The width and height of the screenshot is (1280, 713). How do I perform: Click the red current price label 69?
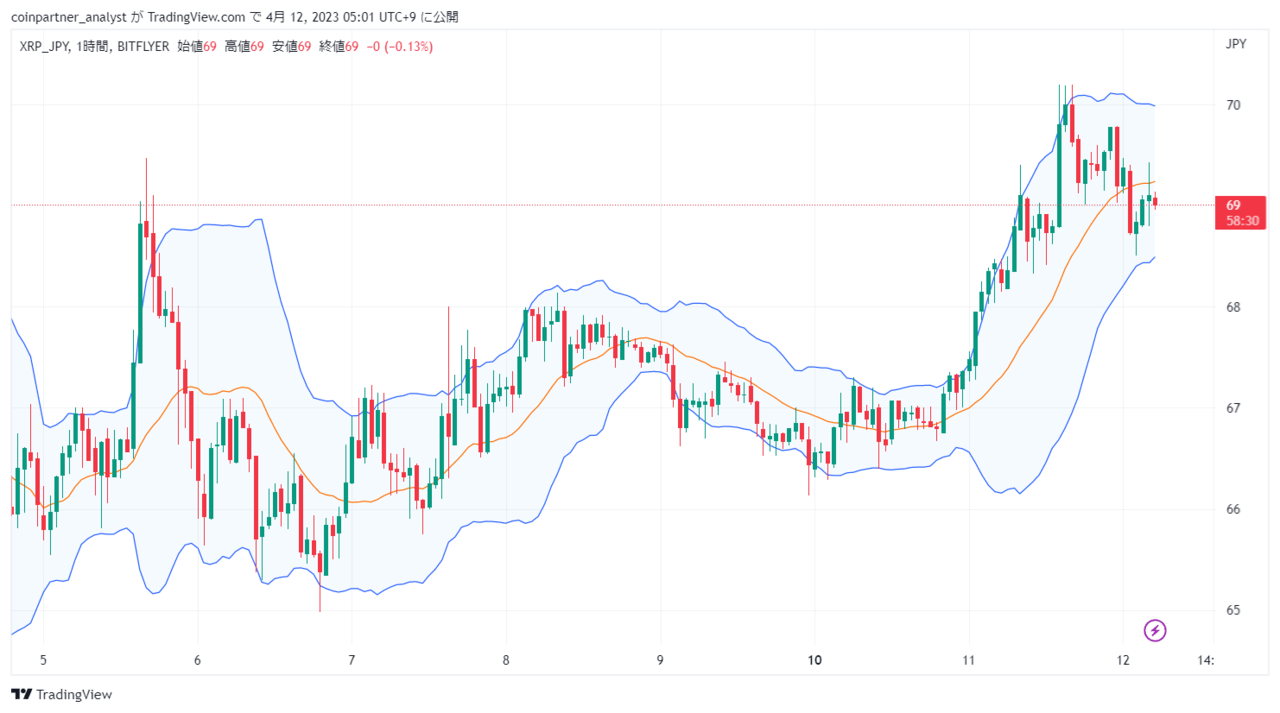[x=1233, y=205]
